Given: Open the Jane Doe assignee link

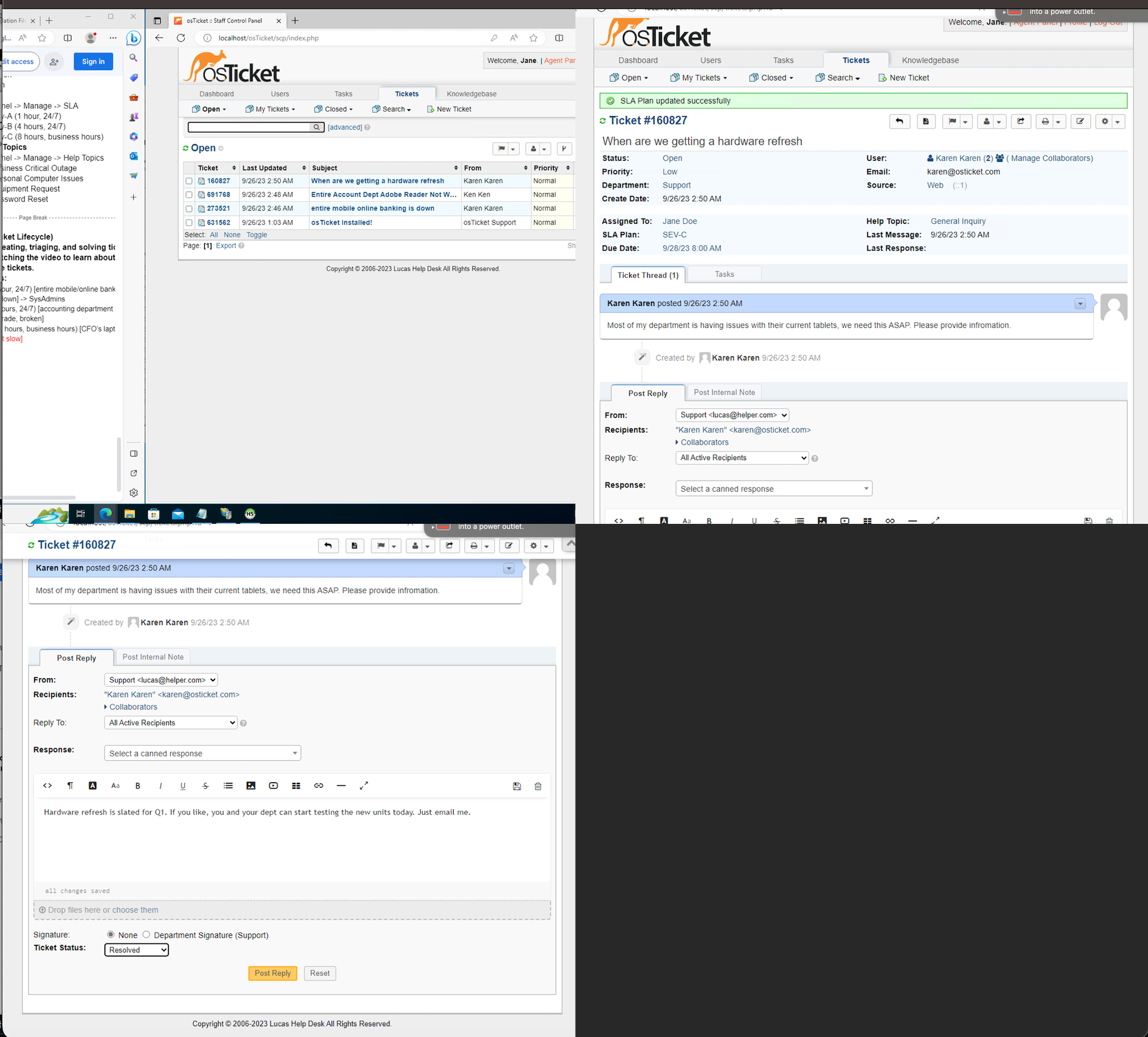Looking at the screenshot, I should click(x=679, y=221).
